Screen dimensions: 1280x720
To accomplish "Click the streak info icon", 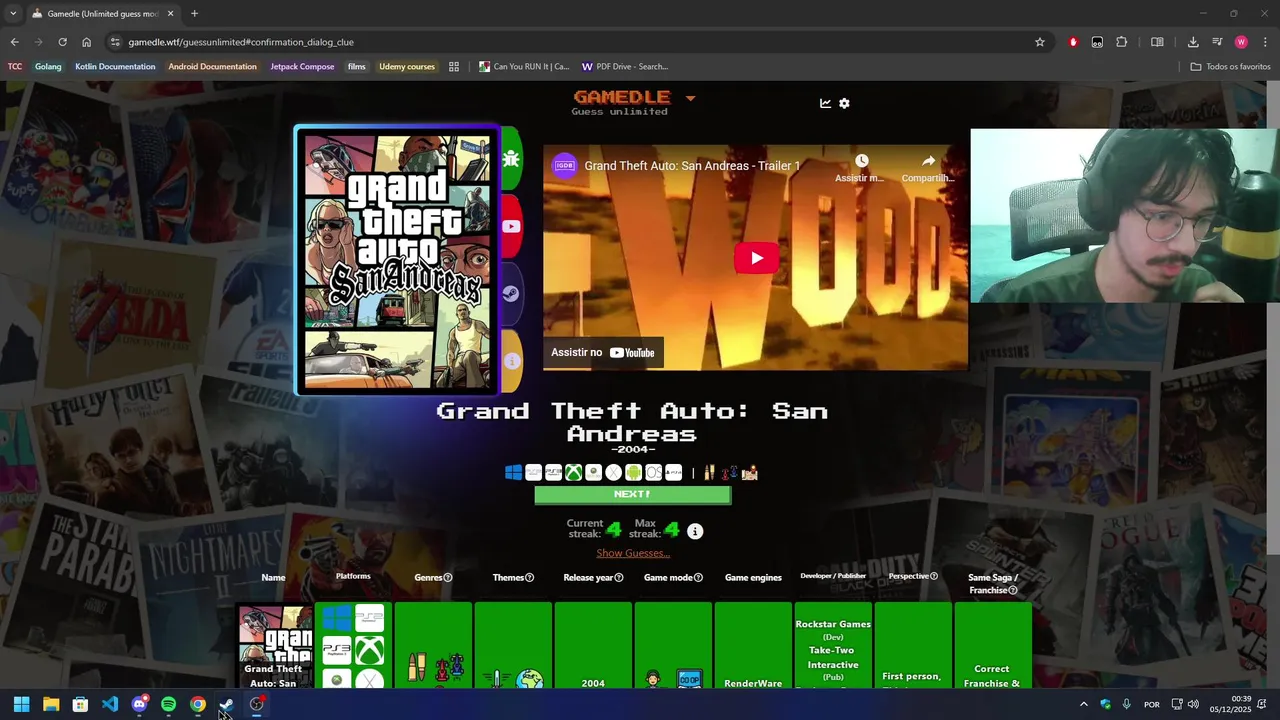I will pos(695,531).
